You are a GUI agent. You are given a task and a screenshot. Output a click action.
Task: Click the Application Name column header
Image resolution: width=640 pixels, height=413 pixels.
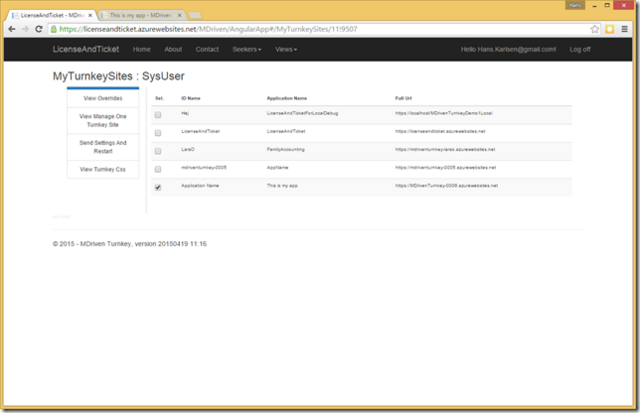point(287,98)
